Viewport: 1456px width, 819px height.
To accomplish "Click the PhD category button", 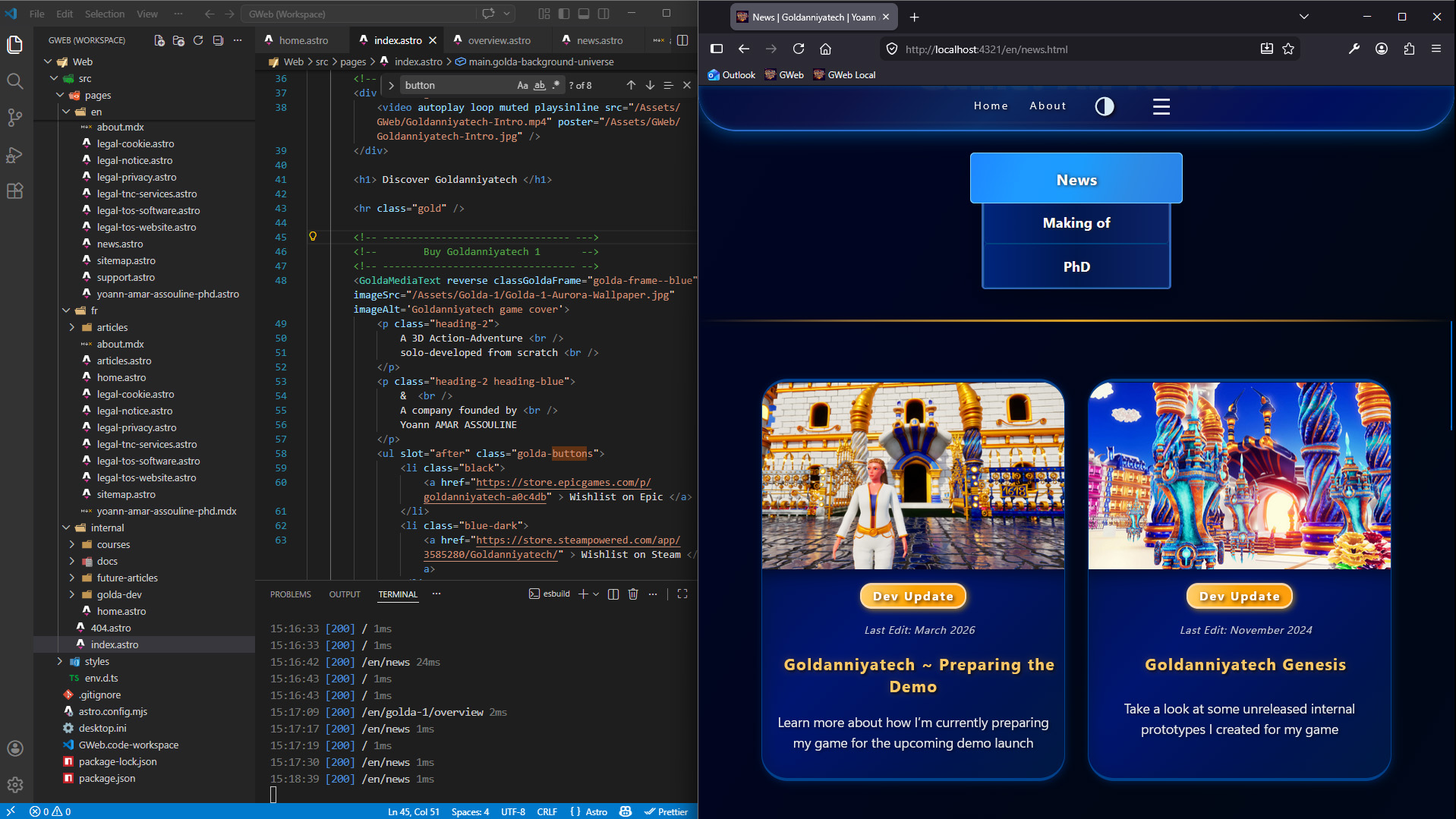I will pos(1076,266).
